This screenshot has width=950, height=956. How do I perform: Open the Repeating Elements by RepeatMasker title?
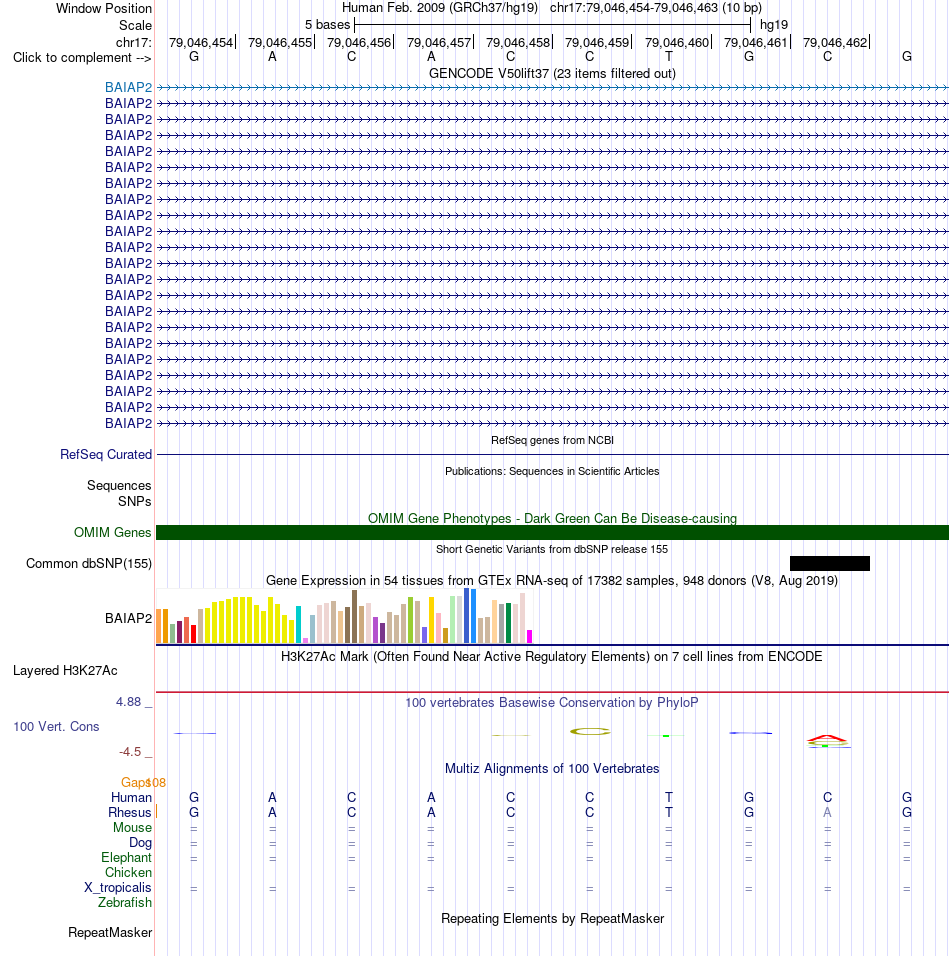(552, 919)
